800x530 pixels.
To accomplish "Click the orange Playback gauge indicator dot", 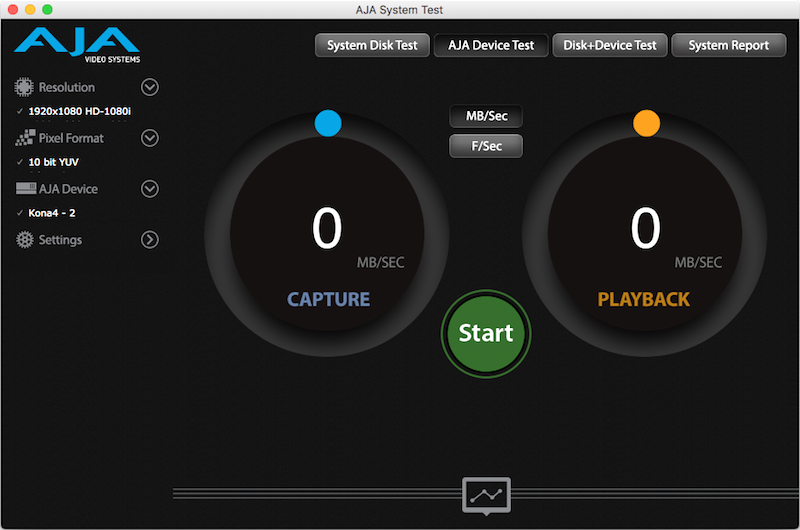I will point(646,123).
